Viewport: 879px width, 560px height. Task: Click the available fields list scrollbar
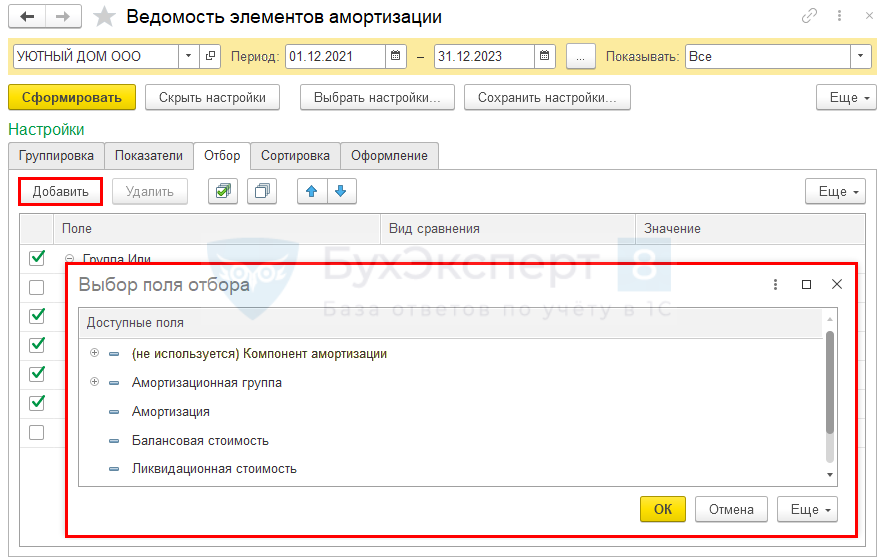[x=829, y=382]
